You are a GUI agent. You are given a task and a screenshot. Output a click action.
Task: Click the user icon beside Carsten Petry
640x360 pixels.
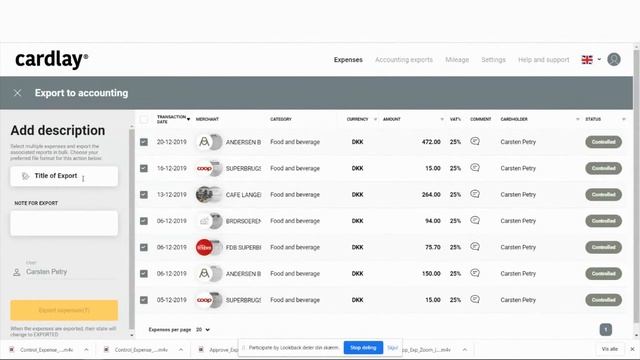(x=17, y=272)
